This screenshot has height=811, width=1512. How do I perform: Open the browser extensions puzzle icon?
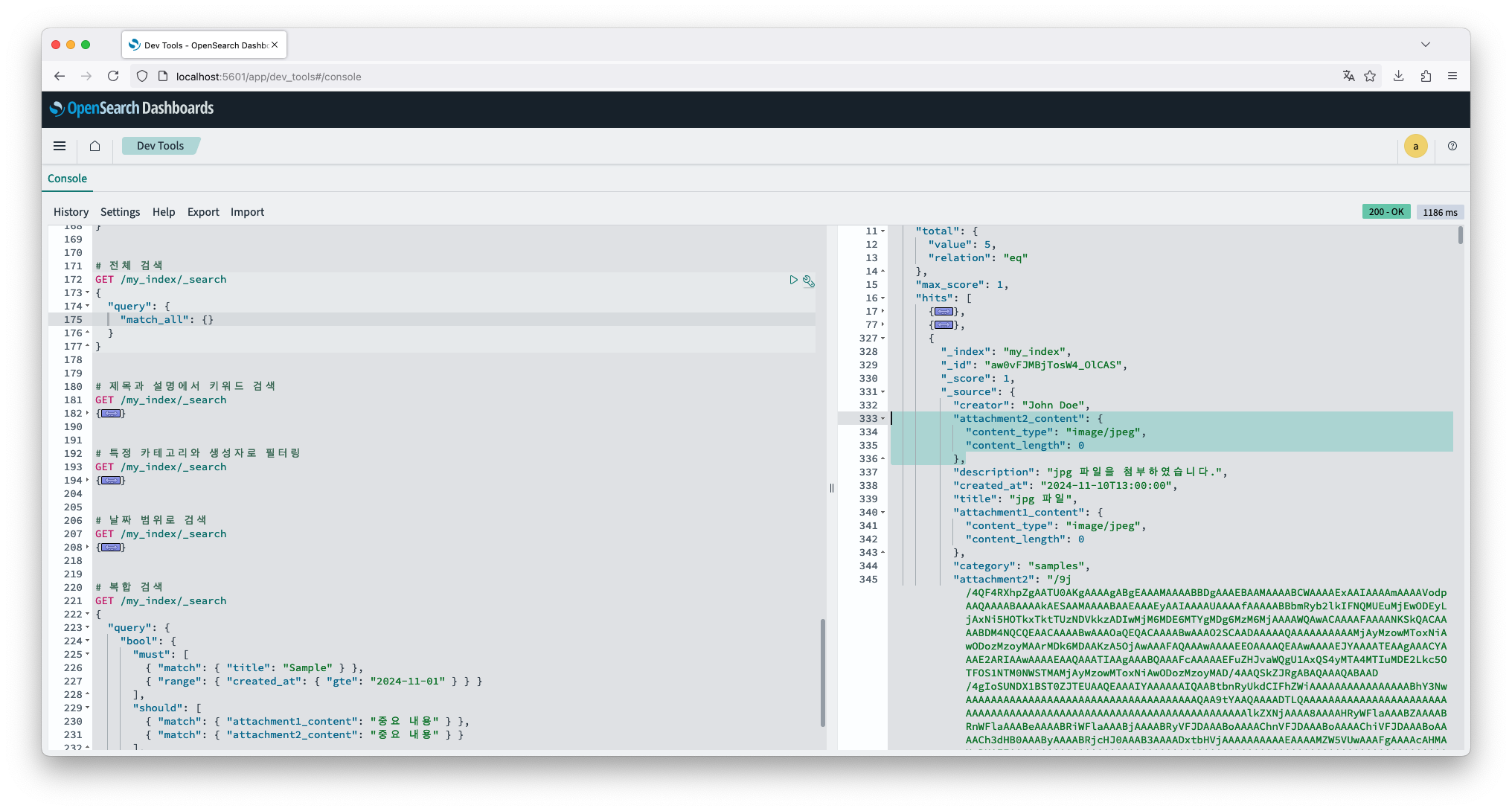(x=1426, y=76)
